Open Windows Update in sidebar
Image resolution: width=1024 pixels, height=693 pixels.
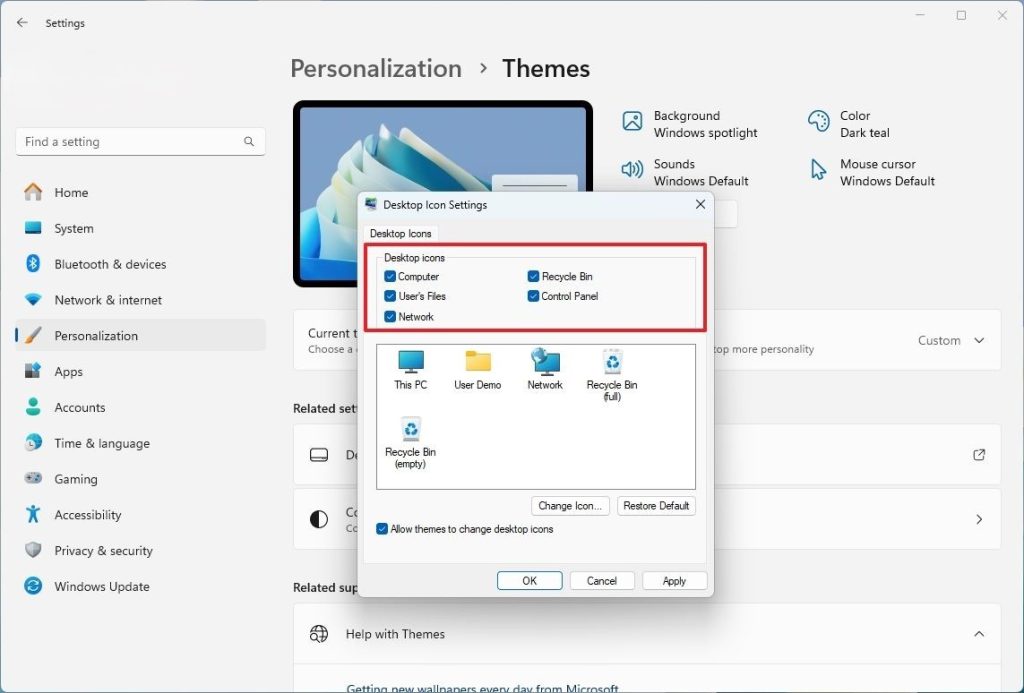(101, 587)
